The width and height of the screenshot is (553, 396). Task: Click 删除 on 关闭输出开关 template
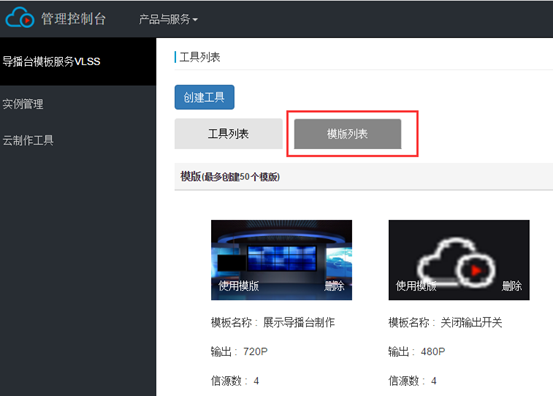(x=512, y=286)
